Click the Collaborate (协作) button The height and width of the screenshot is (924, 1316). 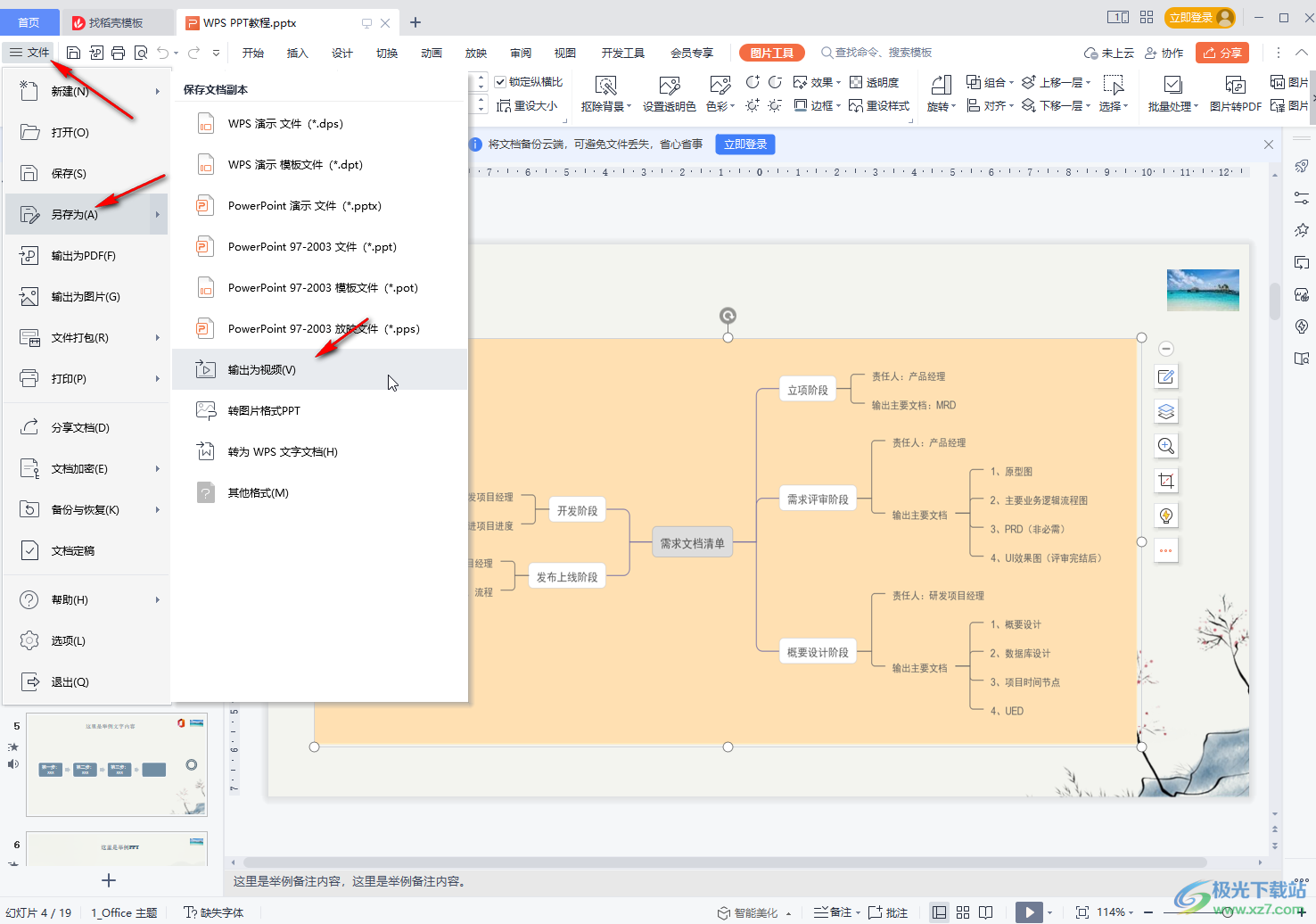click(x=1164, y=53)
